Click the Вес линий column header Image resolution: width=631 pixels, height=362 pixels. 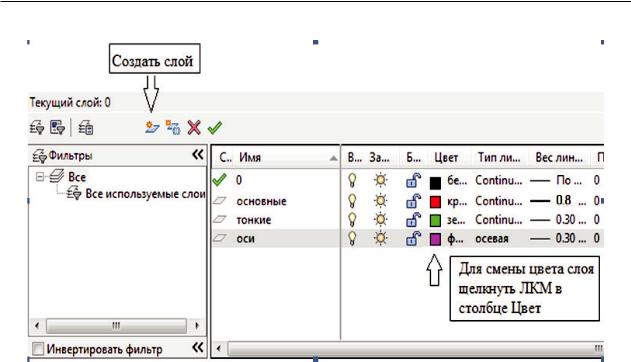559,157
